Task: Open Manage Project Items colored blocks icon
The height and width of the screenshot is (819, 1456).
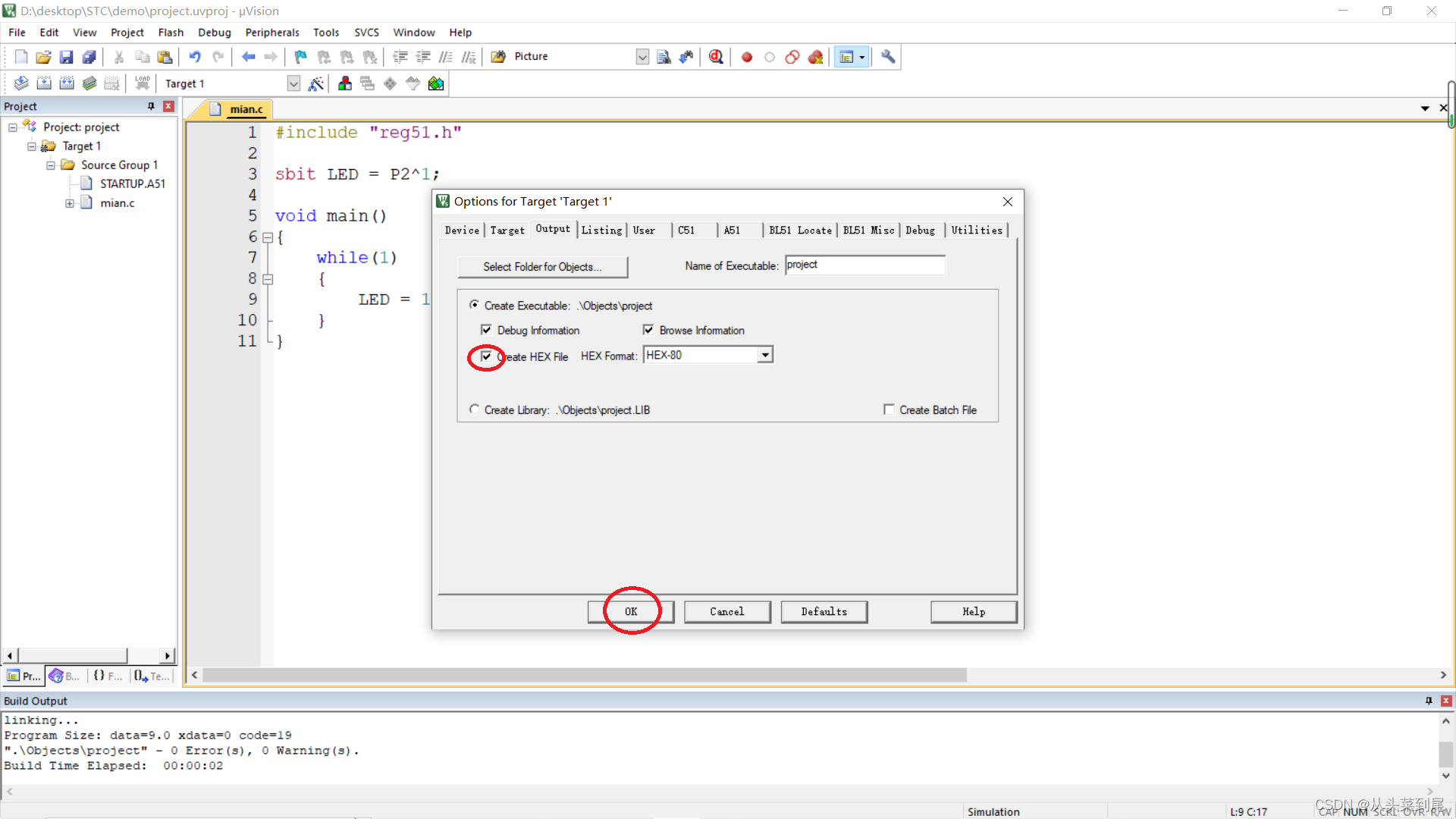Action: [345, 83]
